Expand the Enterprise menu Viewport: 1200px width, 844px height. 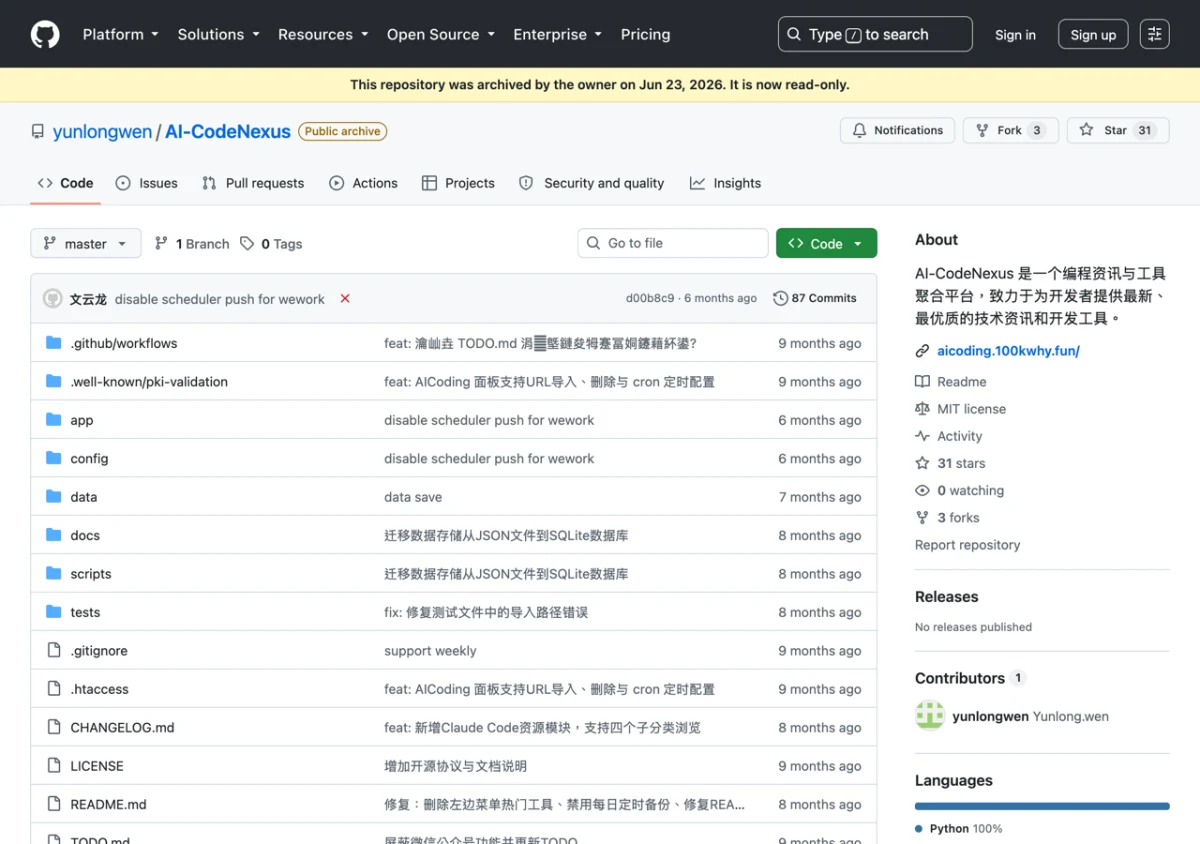tap(558, 34)
